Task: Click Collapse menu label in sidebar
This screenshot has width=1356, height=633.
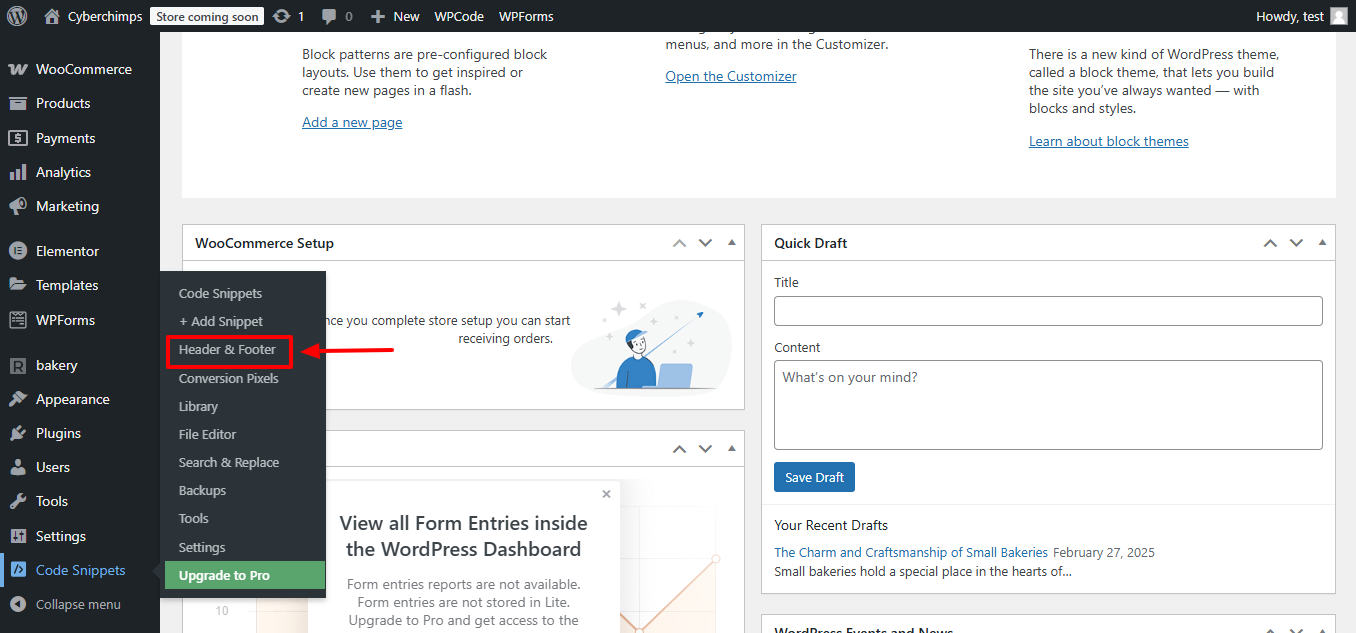Action: point(78,604)
